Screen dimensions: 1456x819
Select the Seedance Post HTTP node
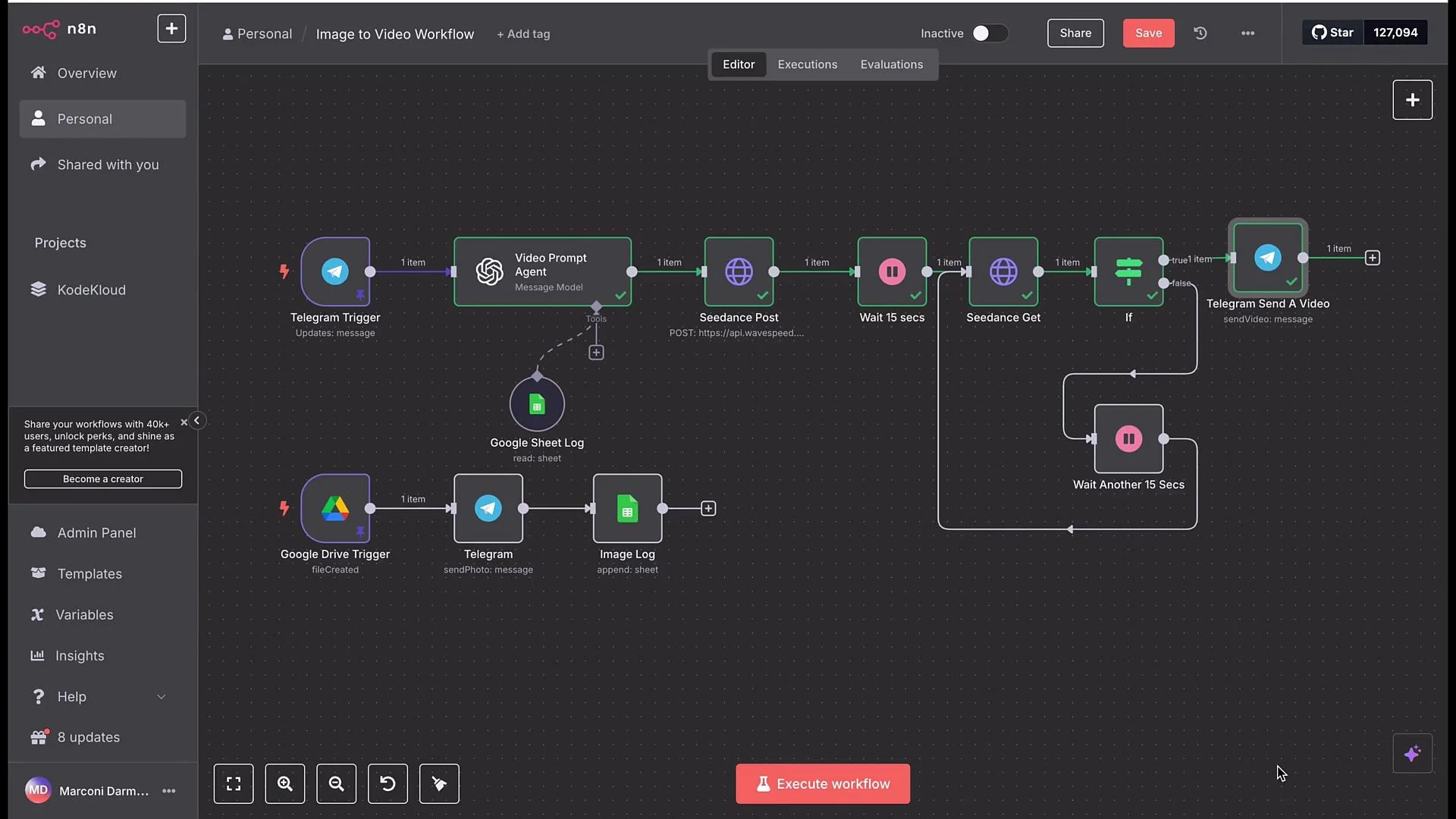coord(739,271)
